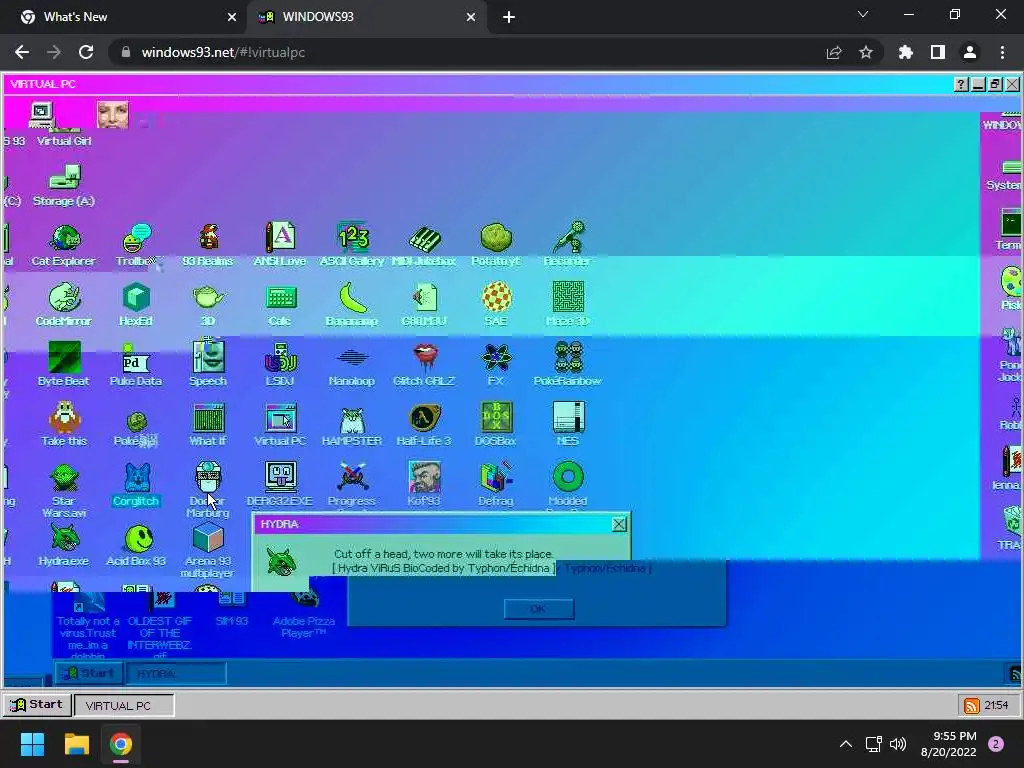
Task: Open the 93 Realms icon
Action: point(208,246)
